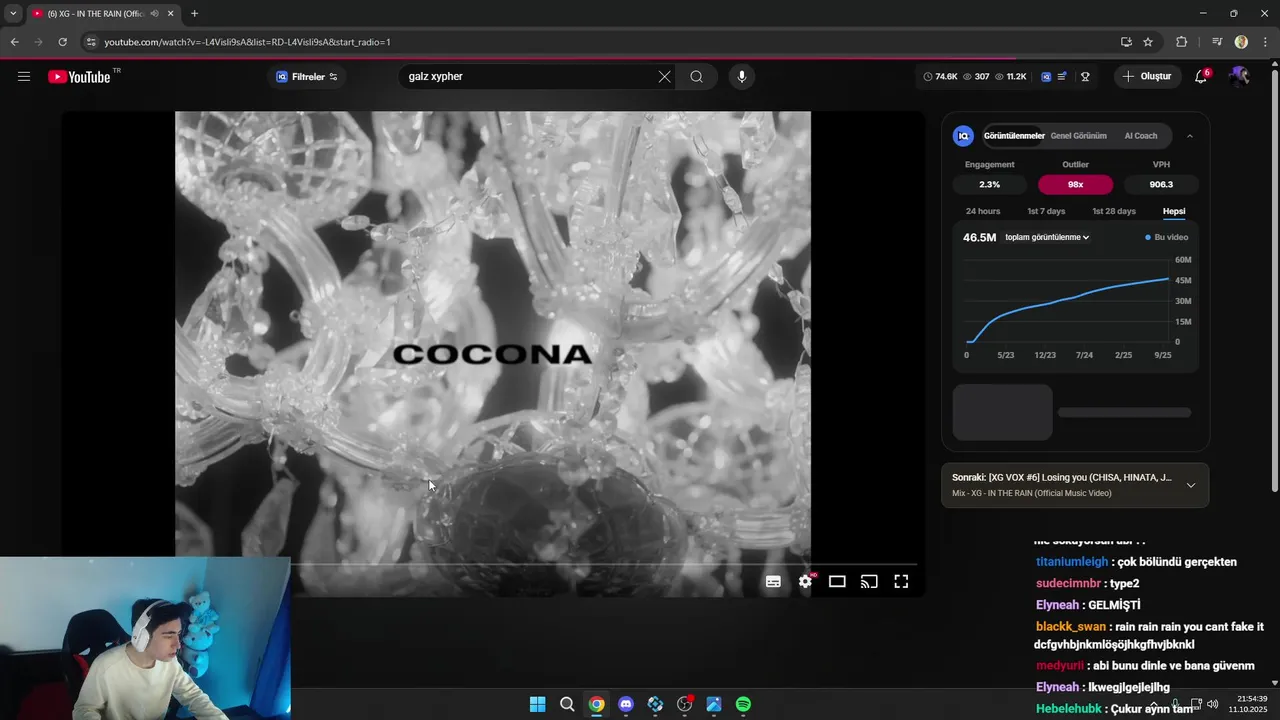Open the vidIQ trophy icon
This screenshot has width=1280, height=720.
[x=1085, y=76]
